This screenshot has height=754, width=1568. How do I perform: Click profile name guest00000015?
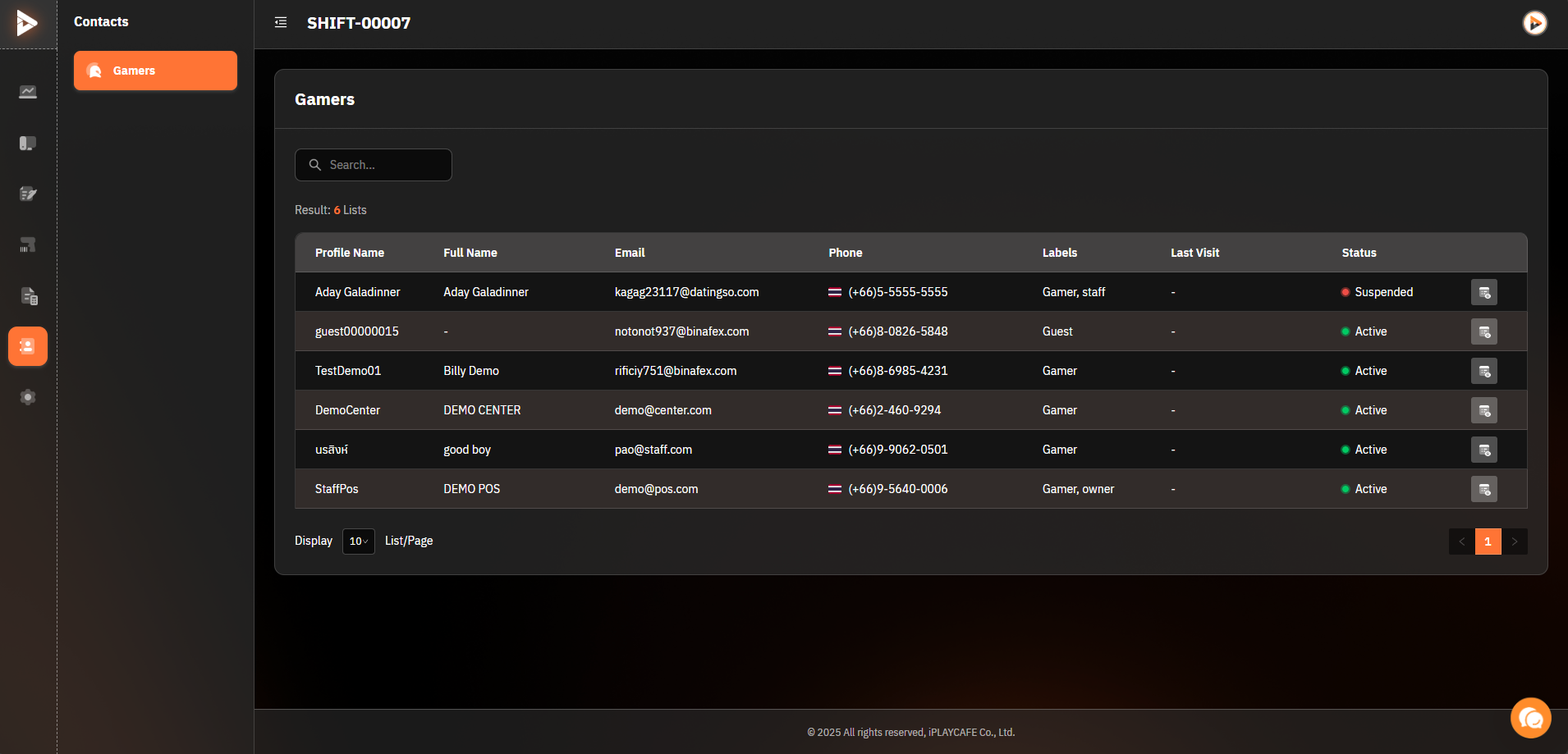(x=357, y=331)
